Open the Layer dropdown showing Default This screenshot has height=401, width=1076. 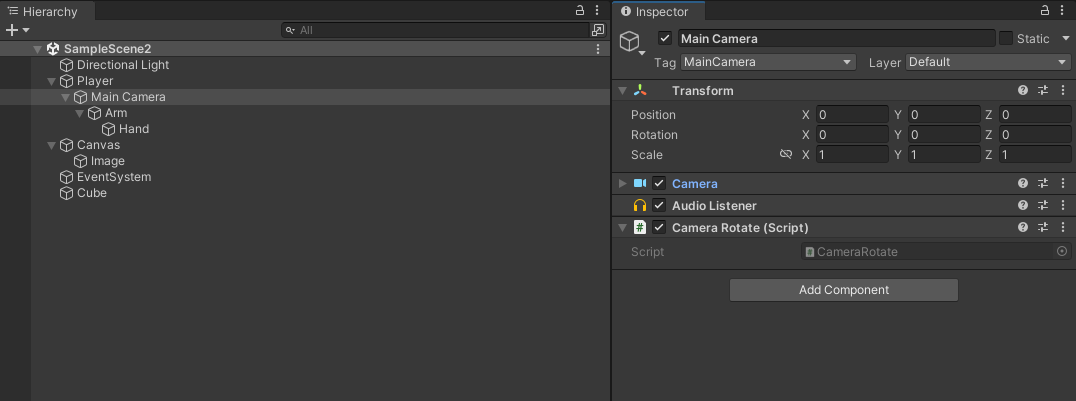(988, 62)
